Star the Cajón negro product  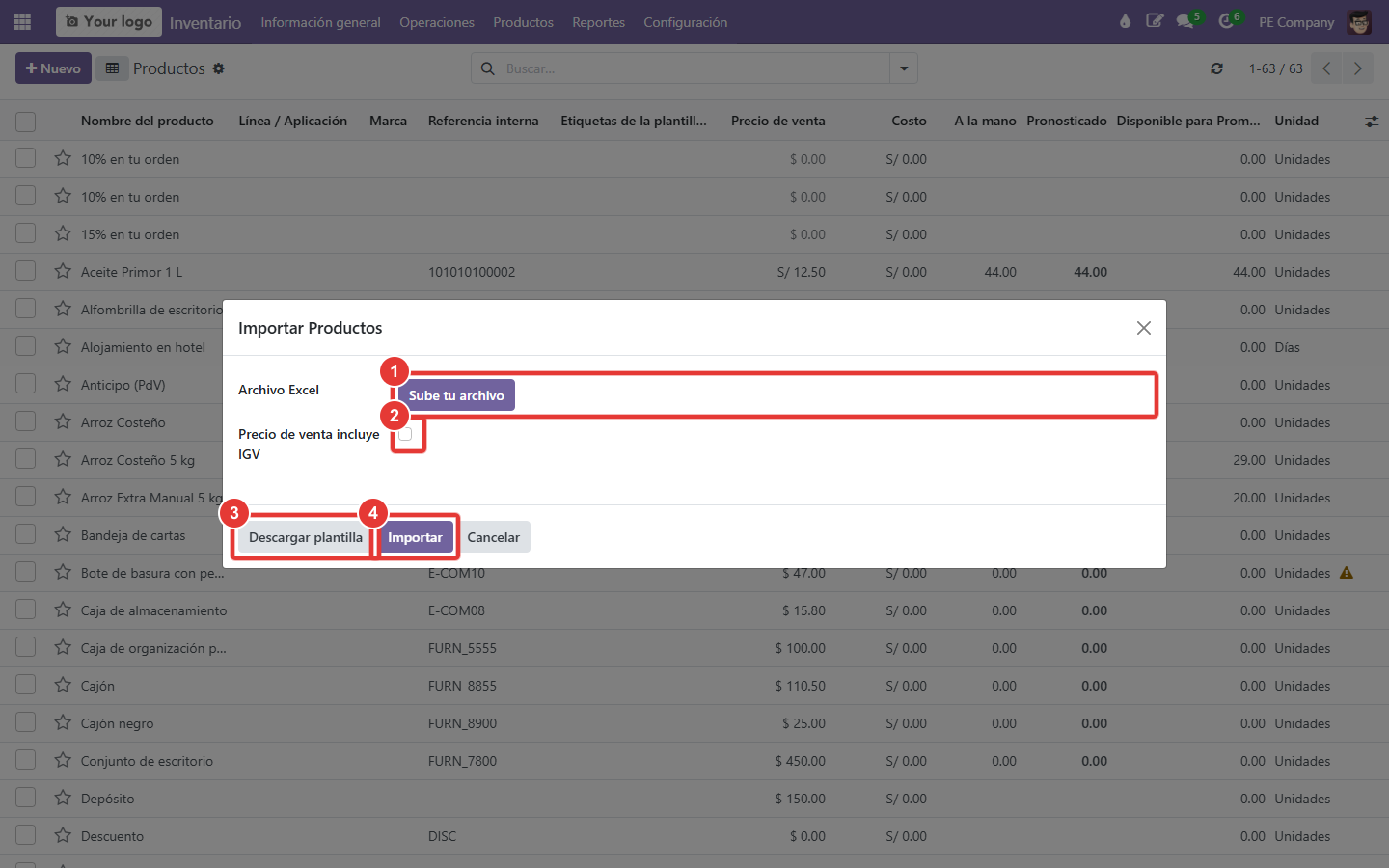coord(63,722)
